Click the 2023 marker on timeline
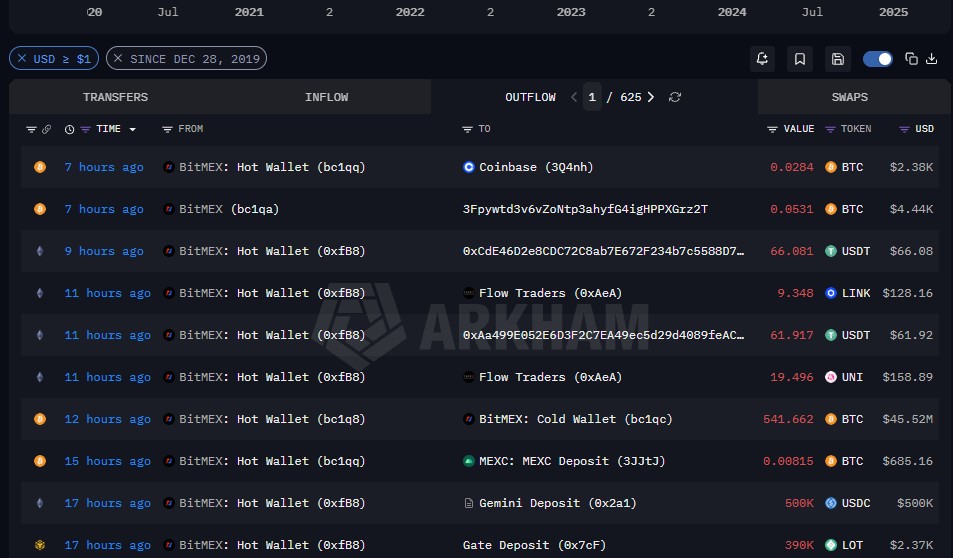 pos(571,12)
